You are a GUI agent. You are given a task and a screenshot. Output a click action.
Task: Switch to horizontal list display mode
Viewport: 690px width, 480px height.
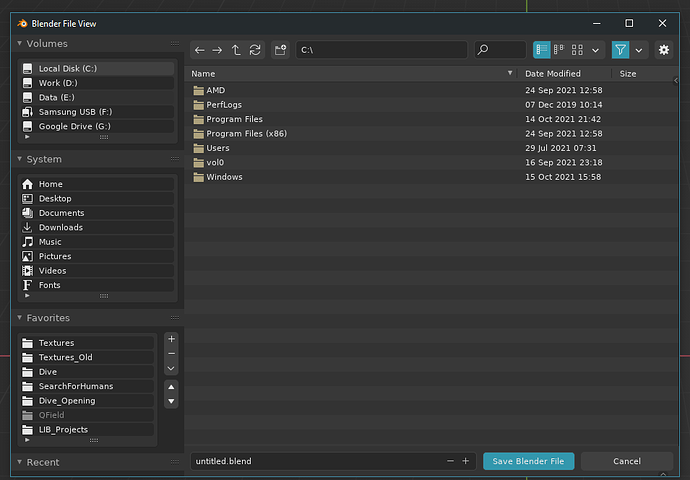559,50
